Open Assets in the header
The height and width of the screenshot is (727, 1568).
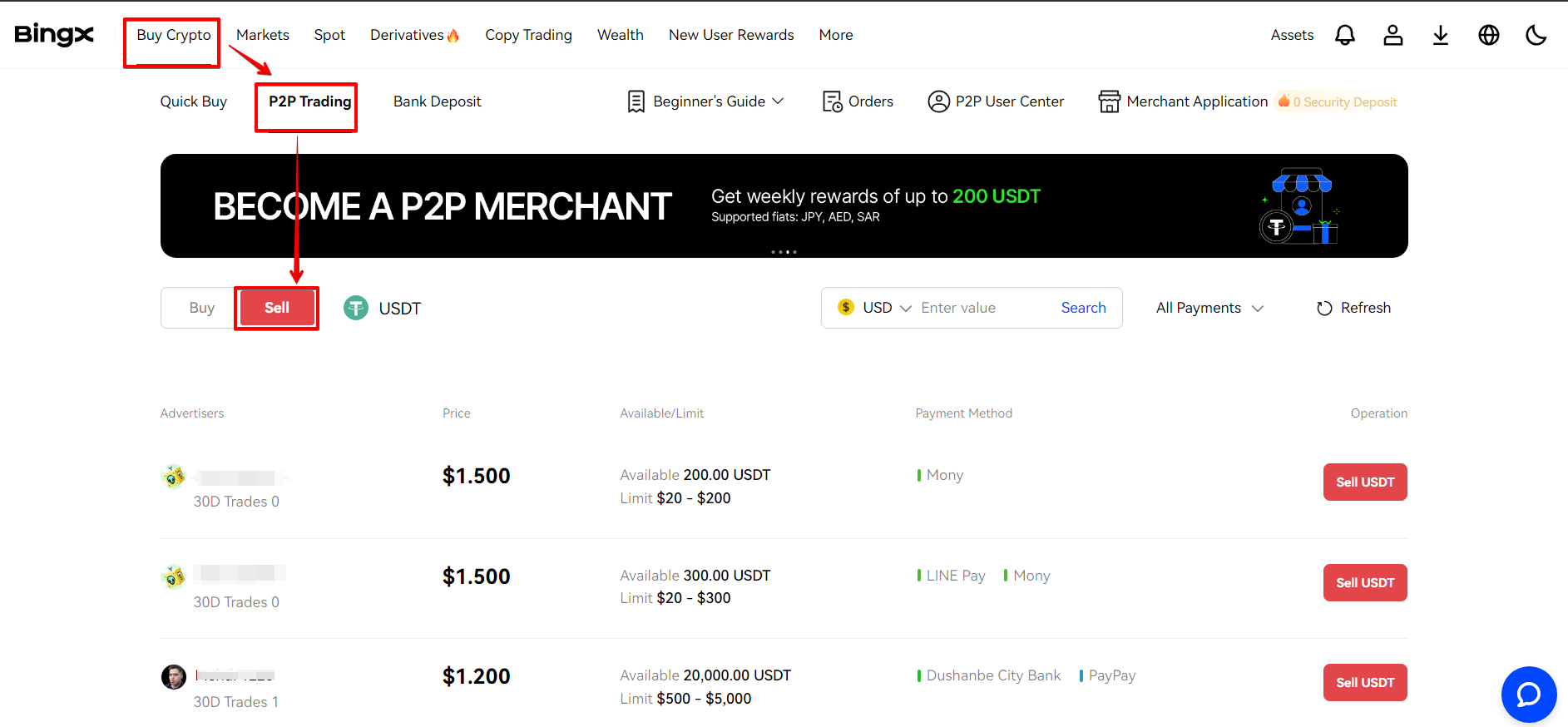coord(1292,35)
